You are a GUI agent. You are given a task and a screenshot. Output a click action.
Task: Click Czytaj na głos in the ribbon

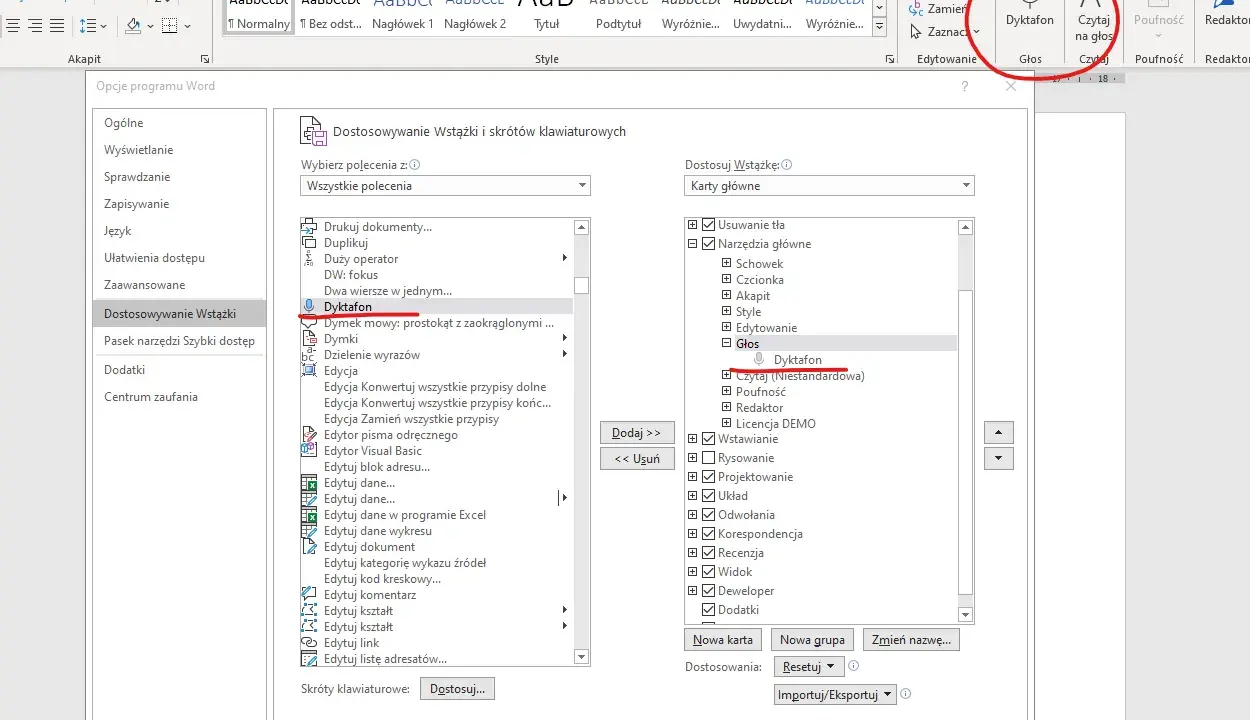click(x=1094, y=20)
